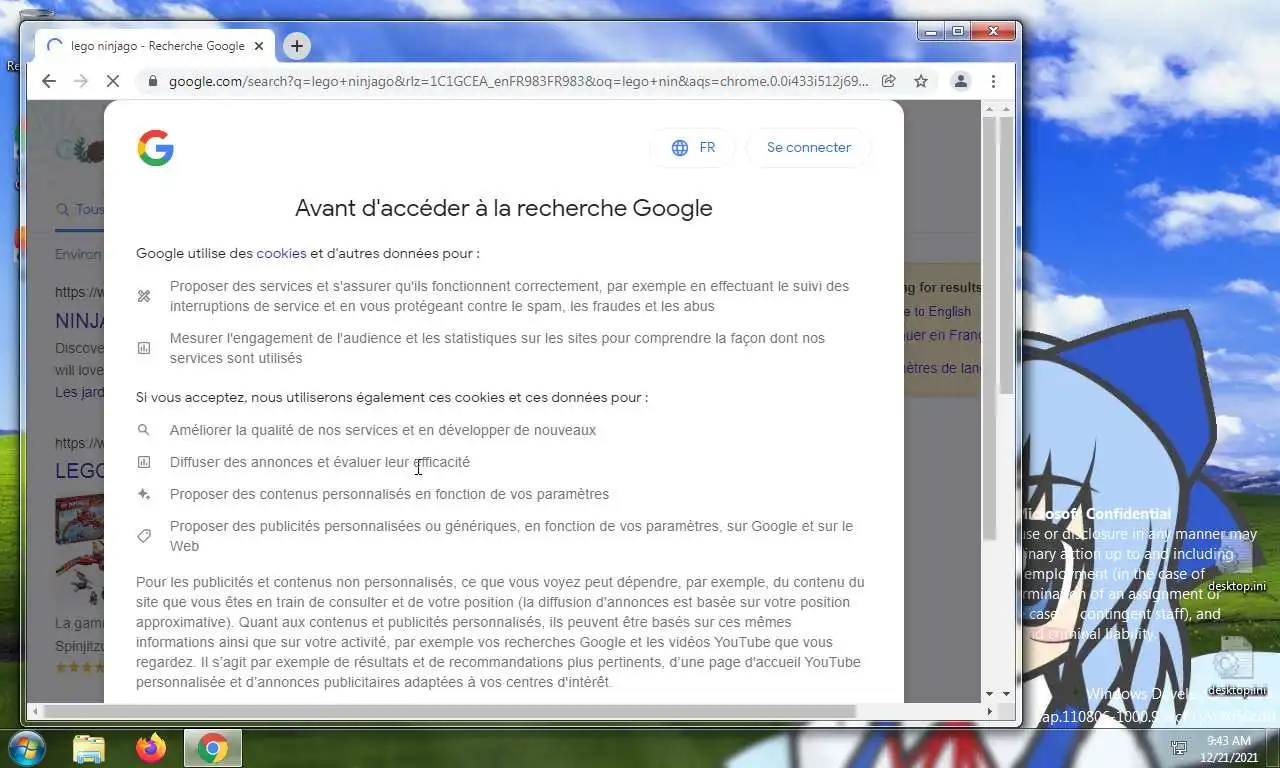Image resolution: width=1280 pixels, height=768 pixels.
Task: Click the 9:43 AM taskbar clock
Action: click(x=1229, y=749)
